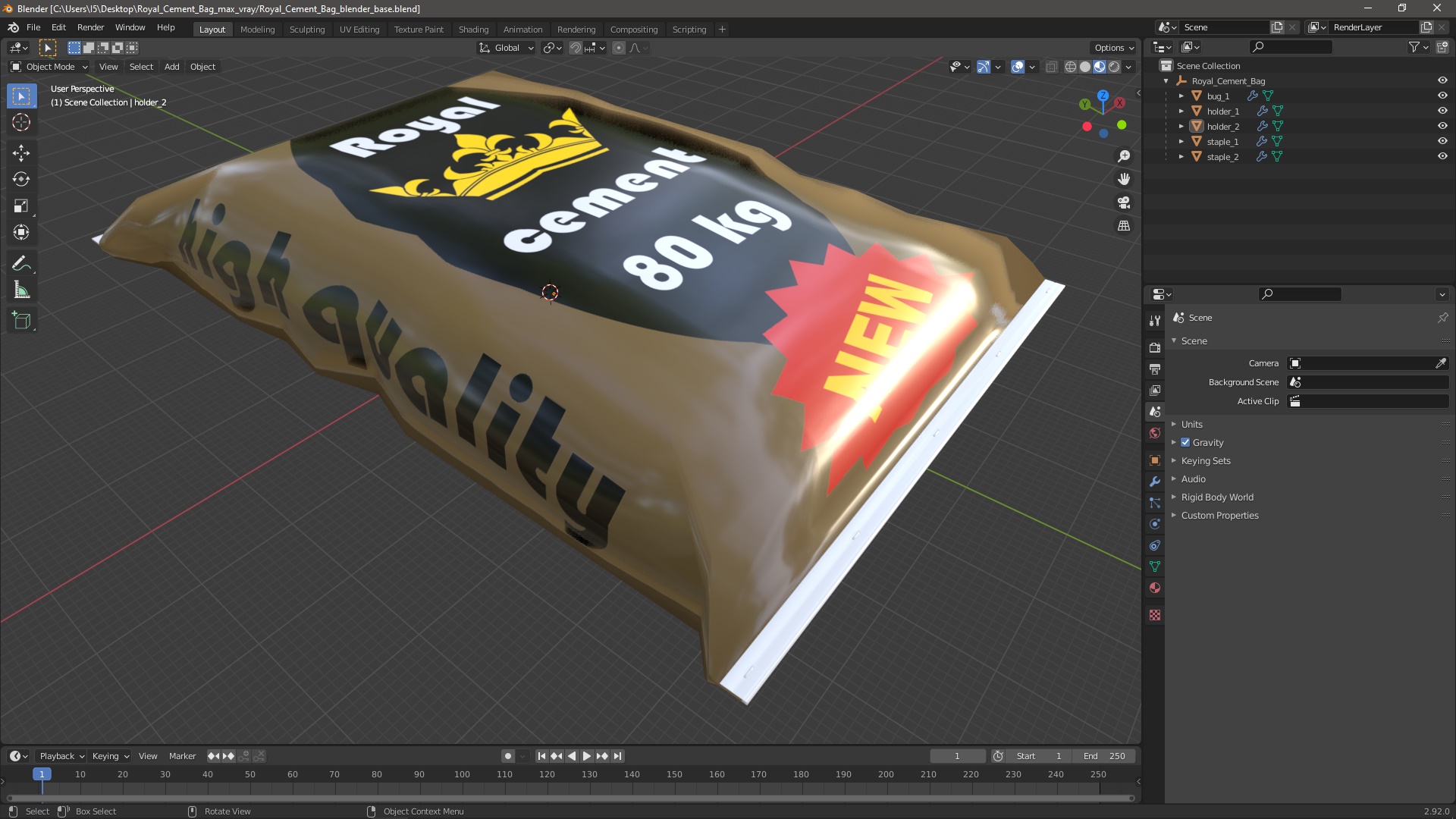The image size is (1456, 819).
Task: Click the current frame marker 1
Action: tap(42, 774)
